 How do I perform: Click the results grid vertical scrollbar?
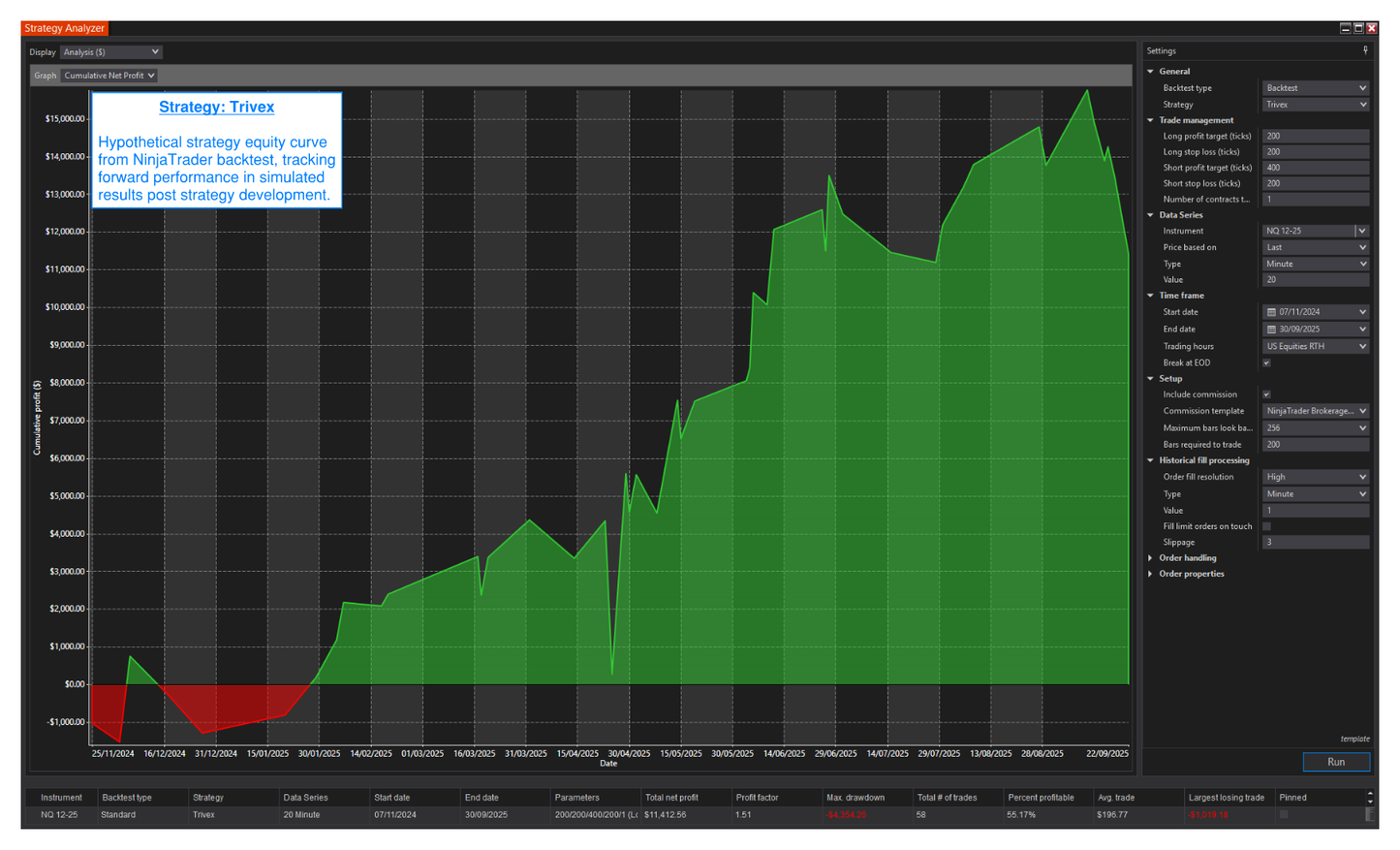[1370, 805]
